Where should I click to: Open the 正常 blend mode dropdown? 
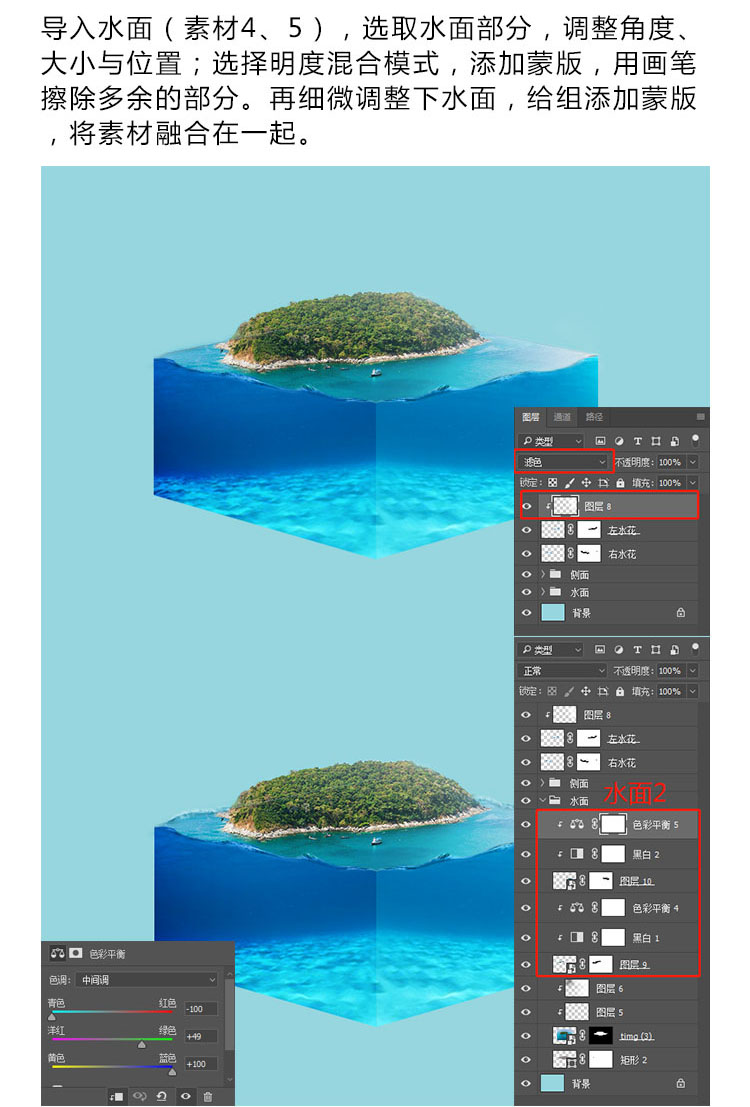(563, 670)
